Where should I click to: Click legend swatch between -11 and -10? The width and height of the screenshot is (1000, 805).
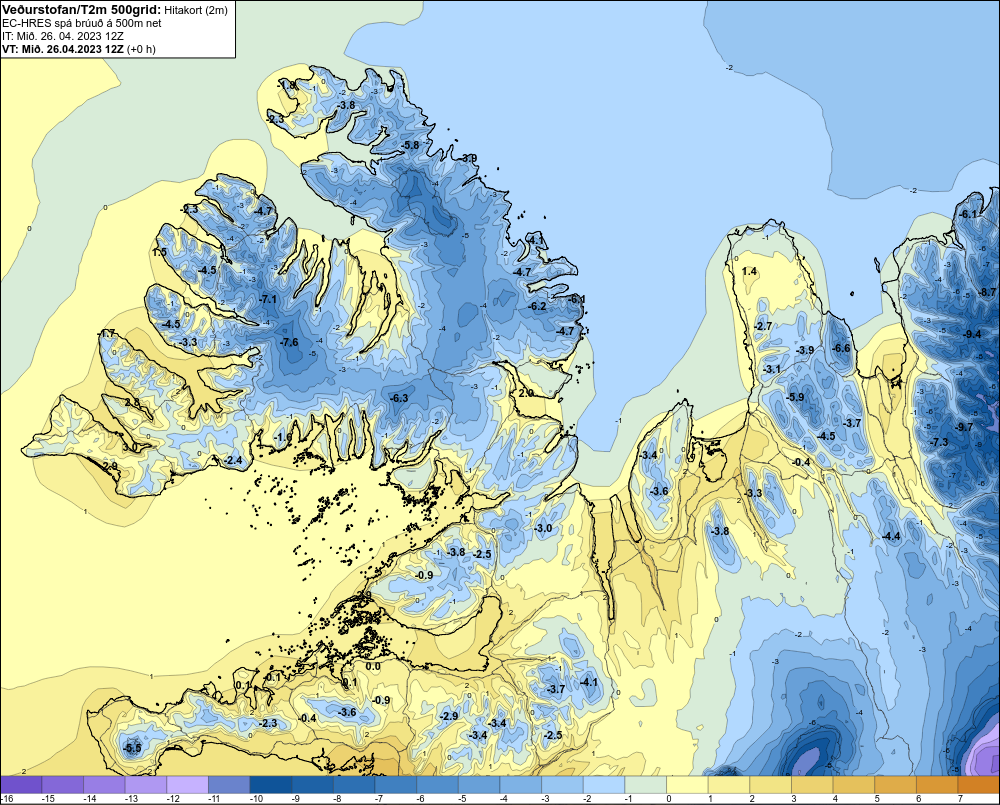point(229,785)
